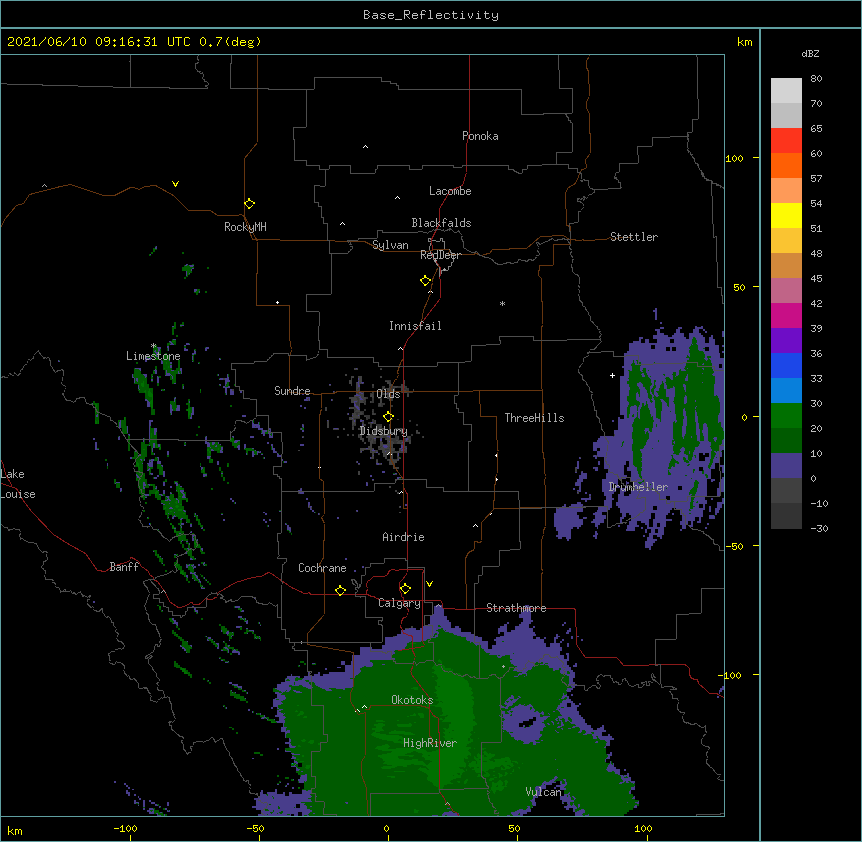
Task: Click the yellow V marker northwest of RockyMH
Action: click(x=175, y=184)
